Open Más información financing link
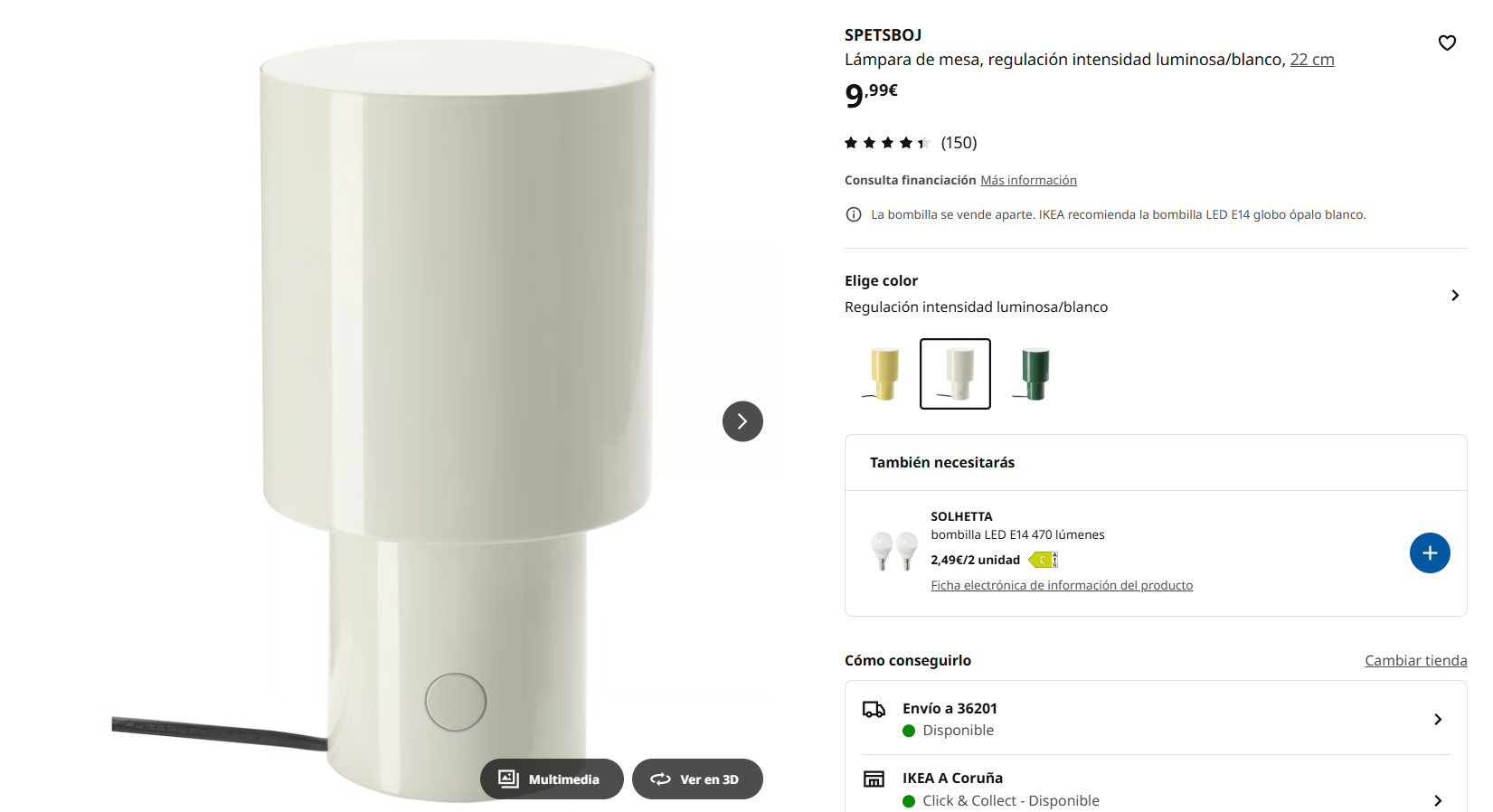Screen dimensions: 1493x812 coord(1028,180)
